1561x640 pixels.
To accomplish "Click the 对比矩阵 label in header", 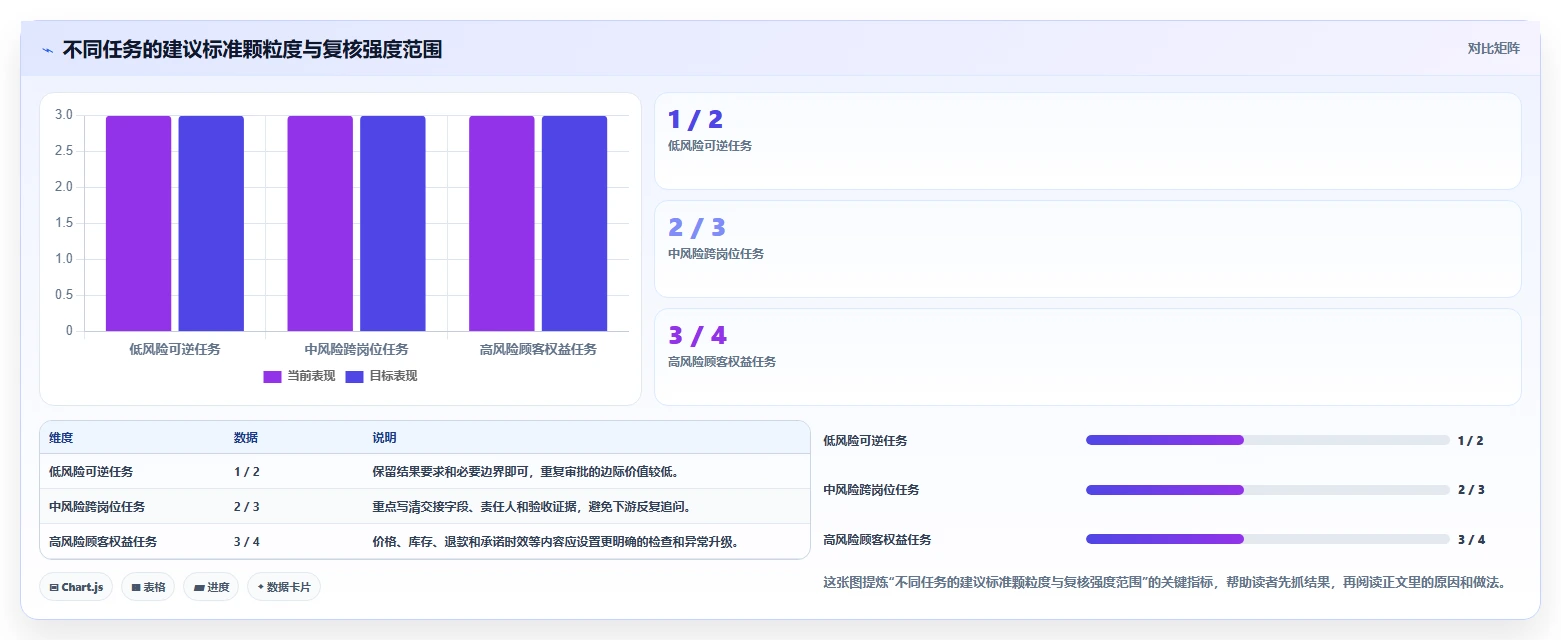I will point(1493,49).
